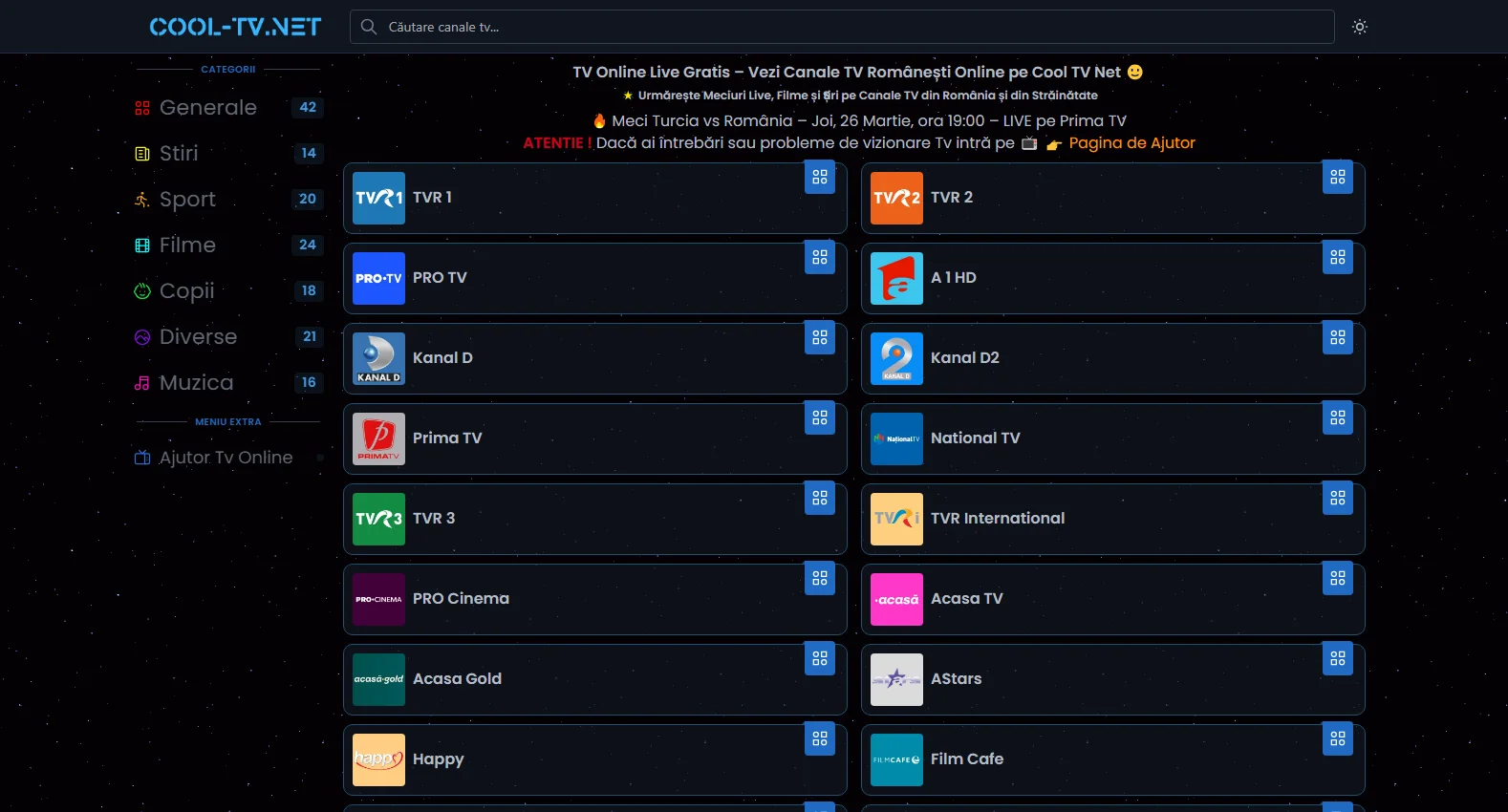Image resolution: width=1508 pixels, height=812 pixels.
Task: Click the grid icon on the TVR 2 card
Action: [1338, 178]
